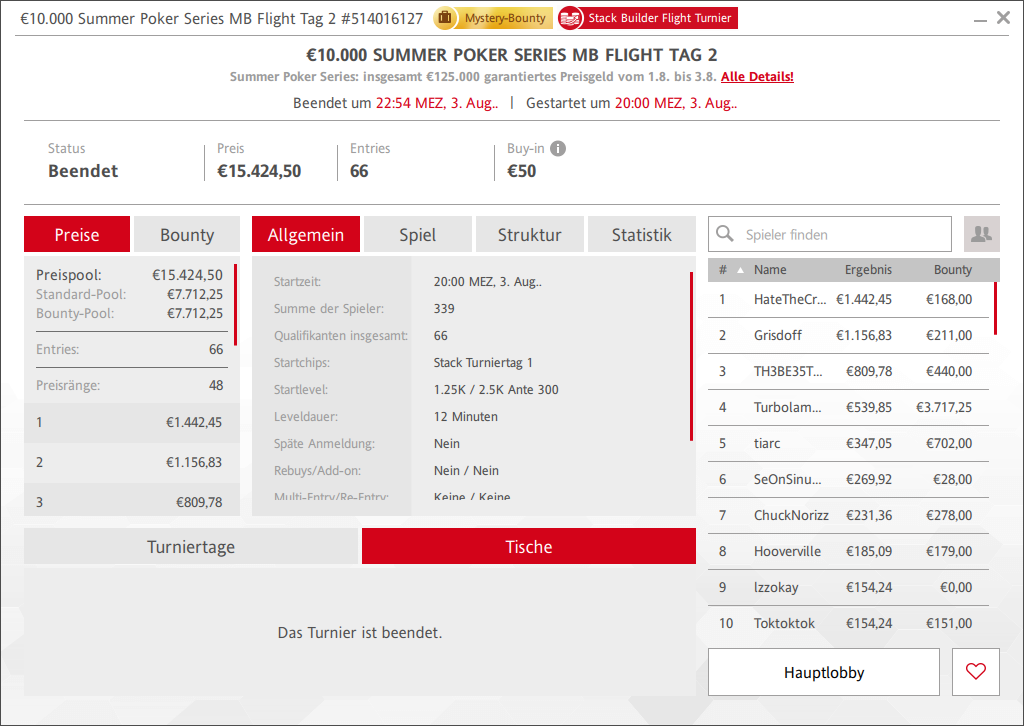
Task: Type in the Spieler finden search field
Action: (840, 235)
